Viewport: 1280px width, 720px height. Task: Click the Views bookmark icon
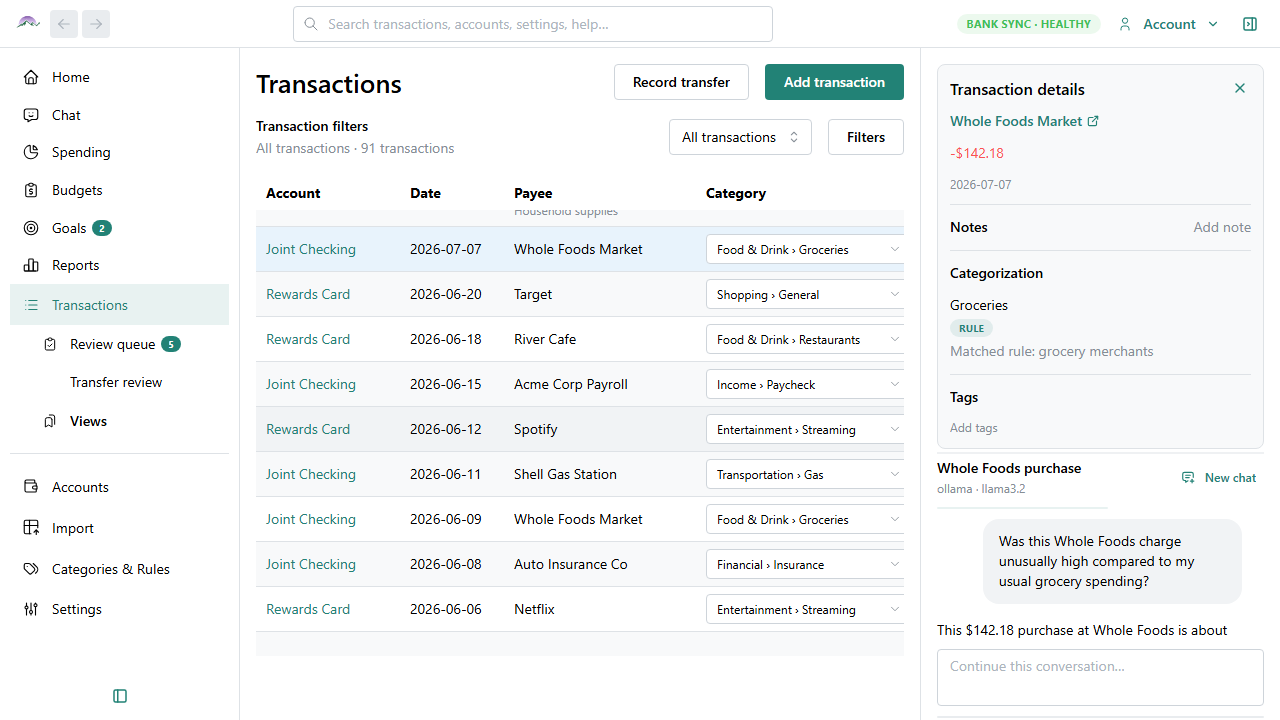(50, 421)
